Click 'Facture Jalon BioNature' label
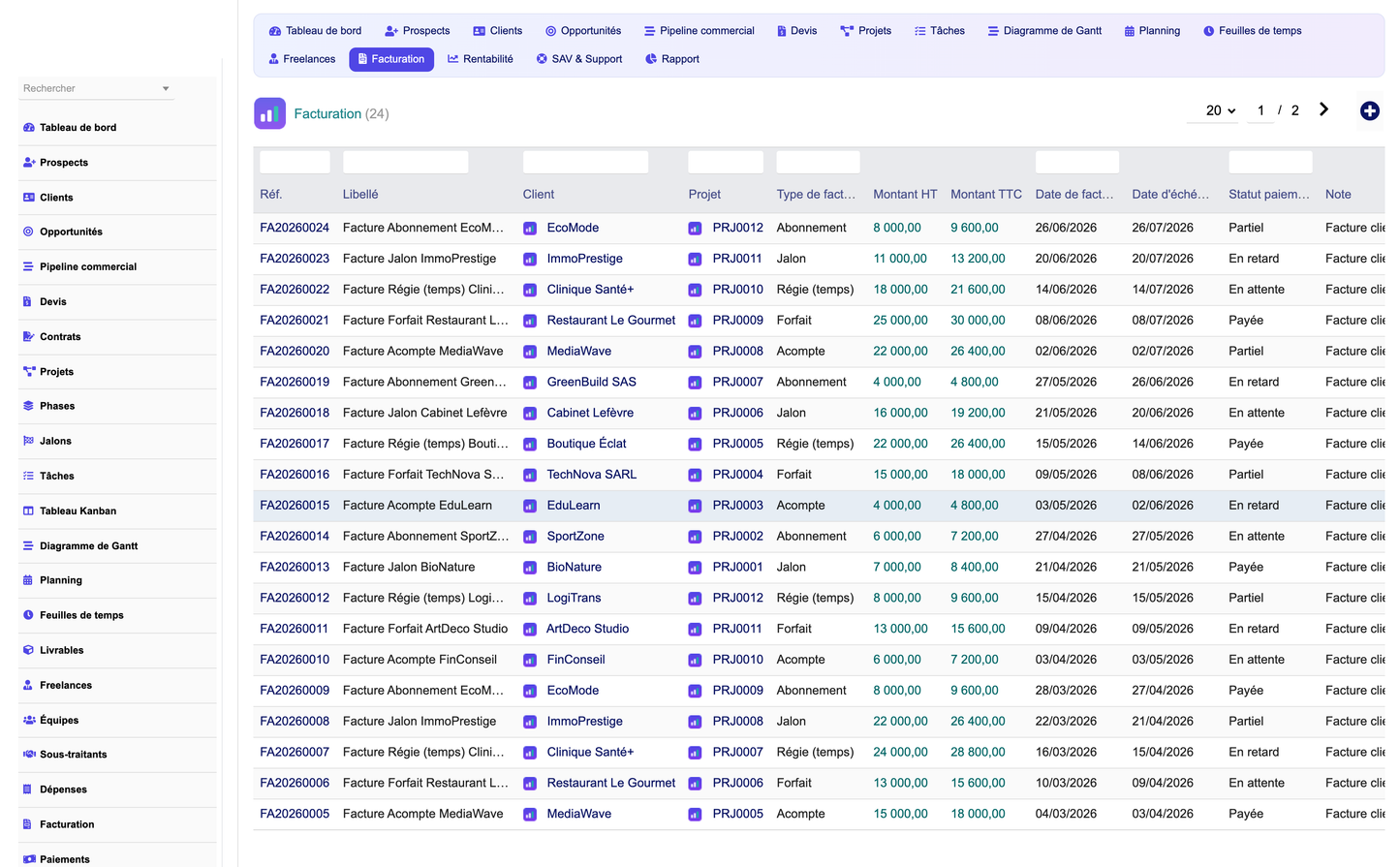 [409, 568]
